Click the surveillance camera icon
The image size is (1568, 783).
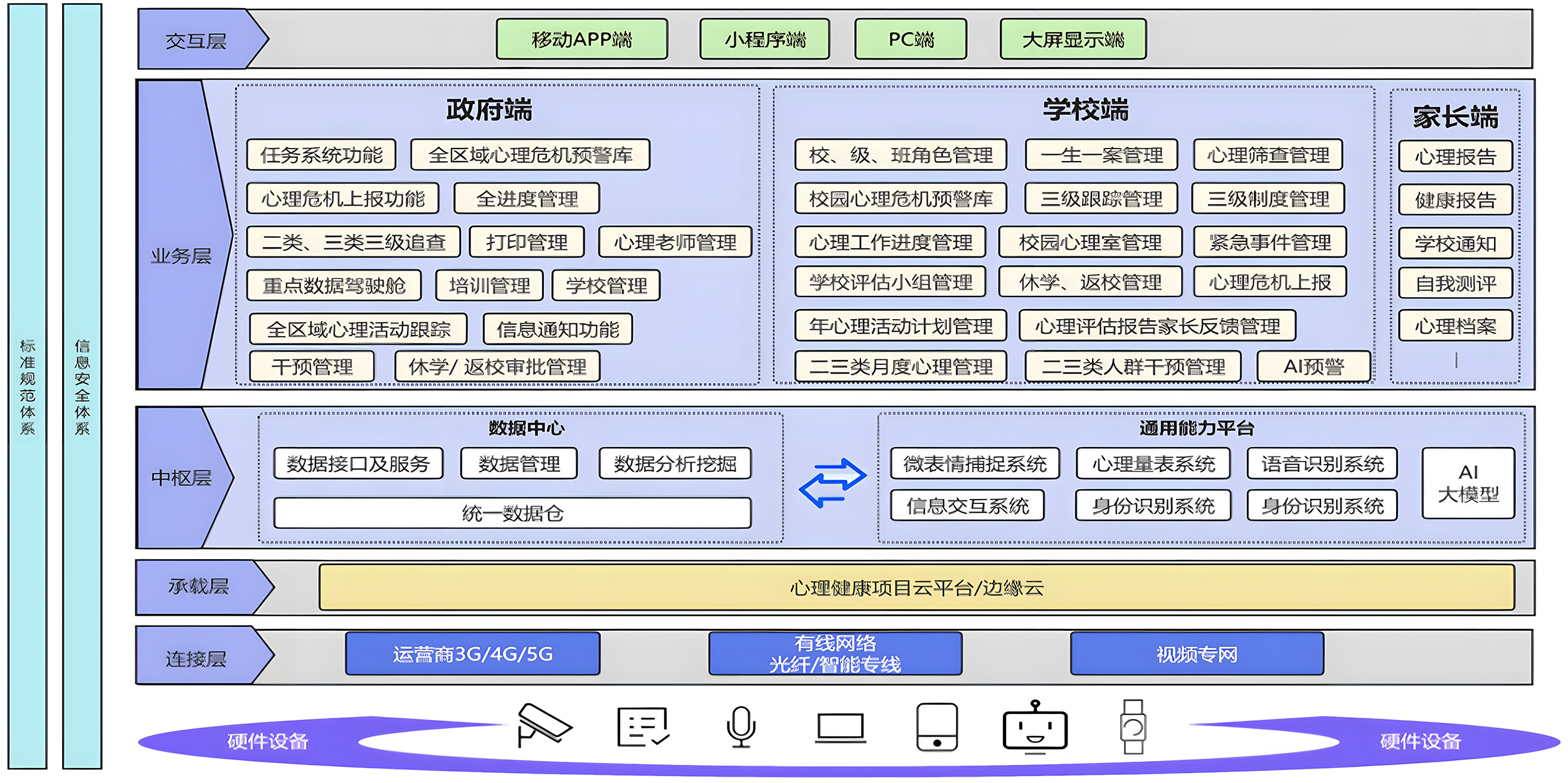click(543, 725)
